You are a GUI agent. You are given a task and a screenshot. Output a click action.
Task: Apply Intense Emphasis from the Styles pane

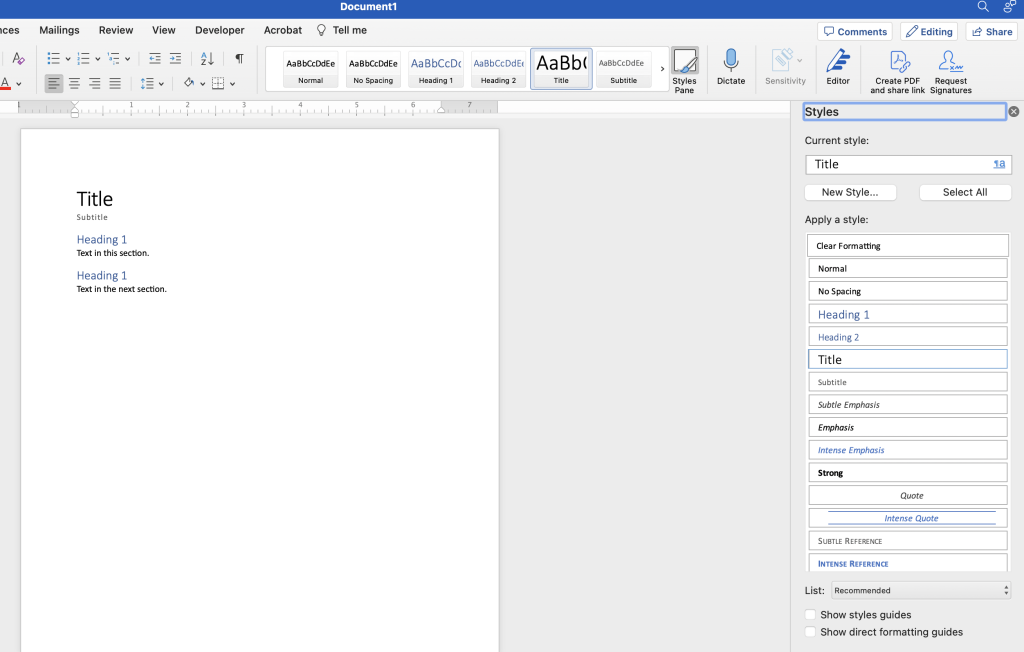[x=908, y=450]
